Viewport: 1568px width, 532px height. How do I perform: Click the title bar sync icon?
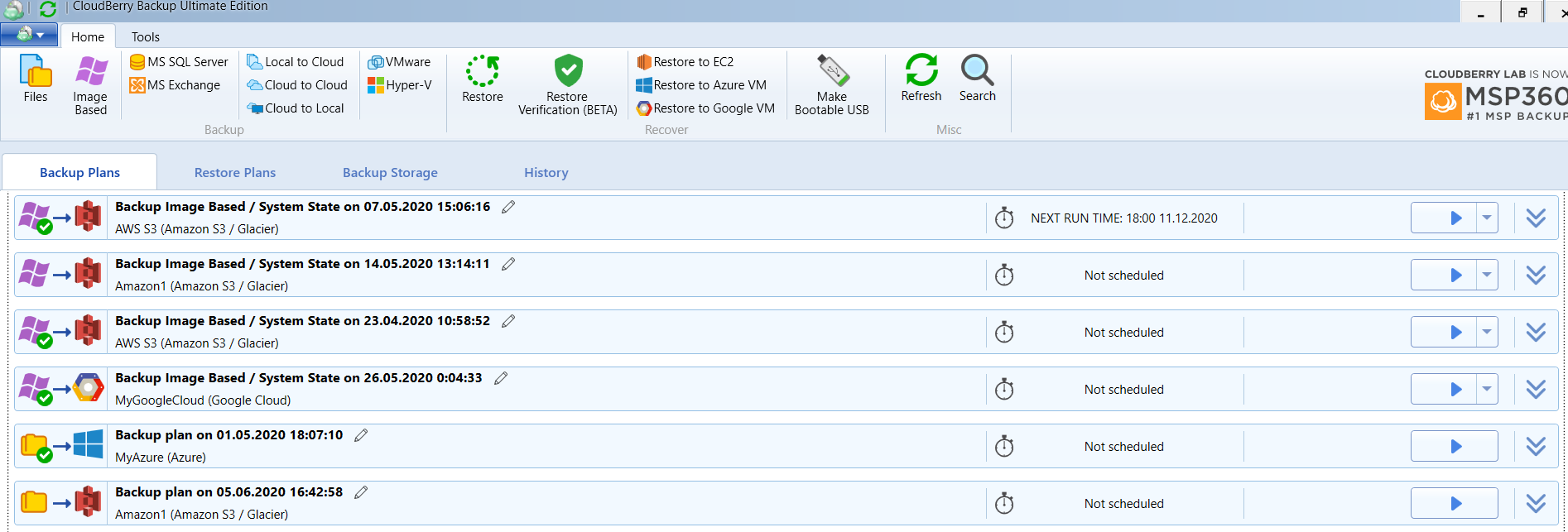(48, 9)
